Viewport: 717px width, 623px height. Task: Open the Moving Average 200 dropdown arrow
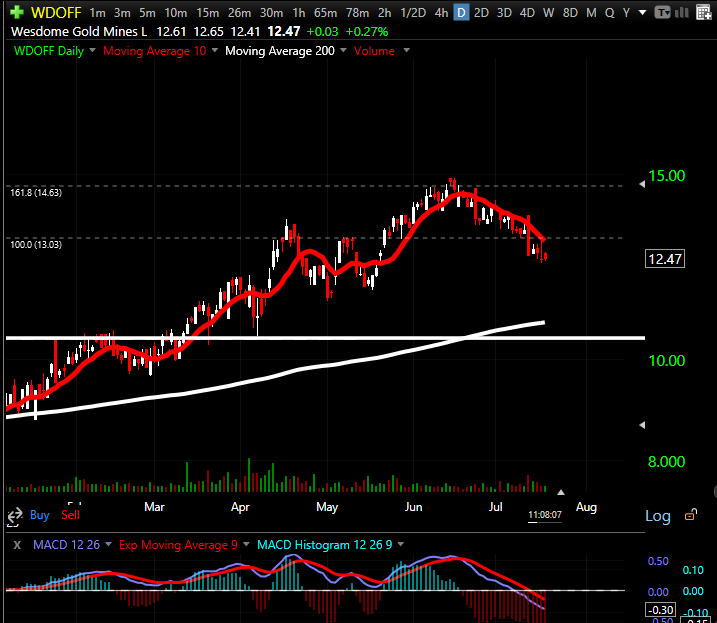[x=343, y=50]
